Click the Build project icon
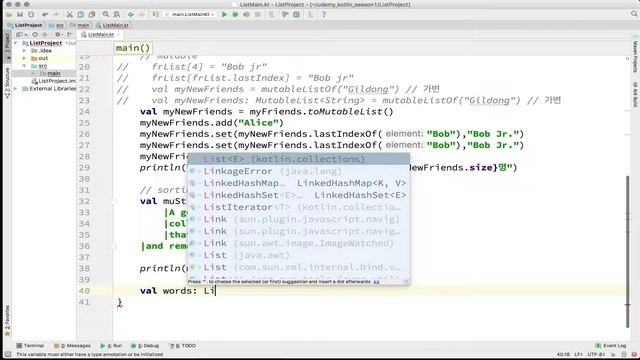 point(156,14)
